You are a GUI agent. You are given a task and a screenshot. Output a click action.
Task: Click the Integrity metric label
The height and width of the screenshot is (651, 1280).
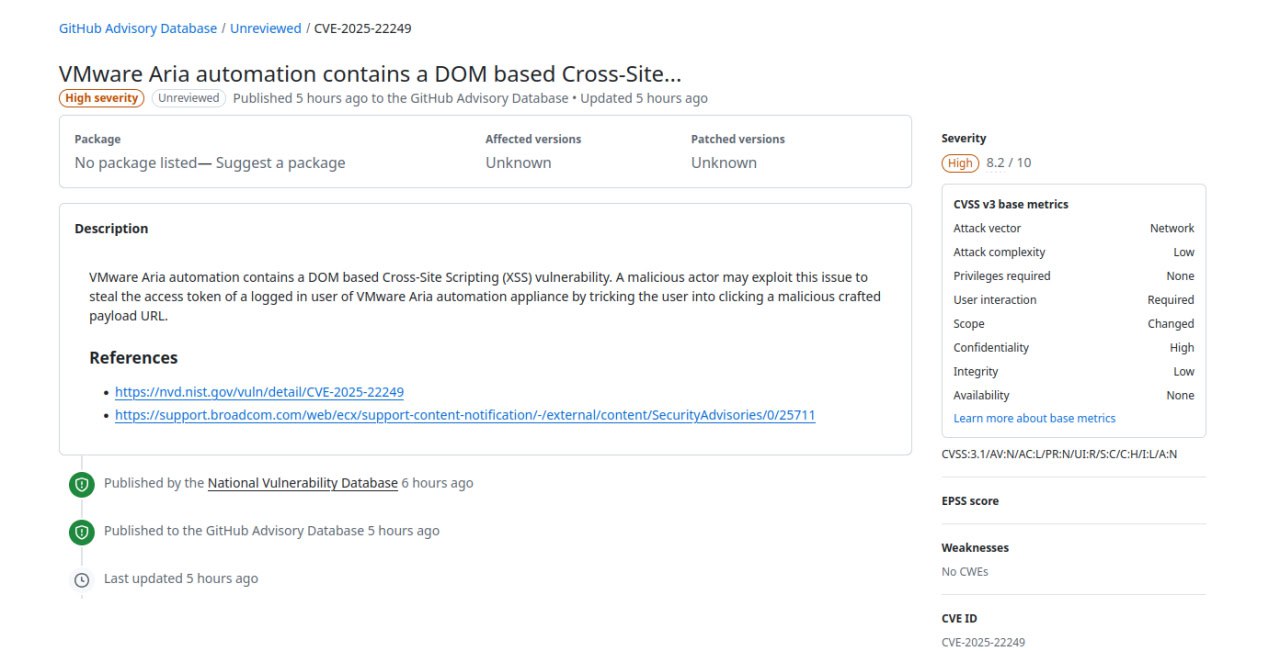pyautogui.click(x=976, y=372)
